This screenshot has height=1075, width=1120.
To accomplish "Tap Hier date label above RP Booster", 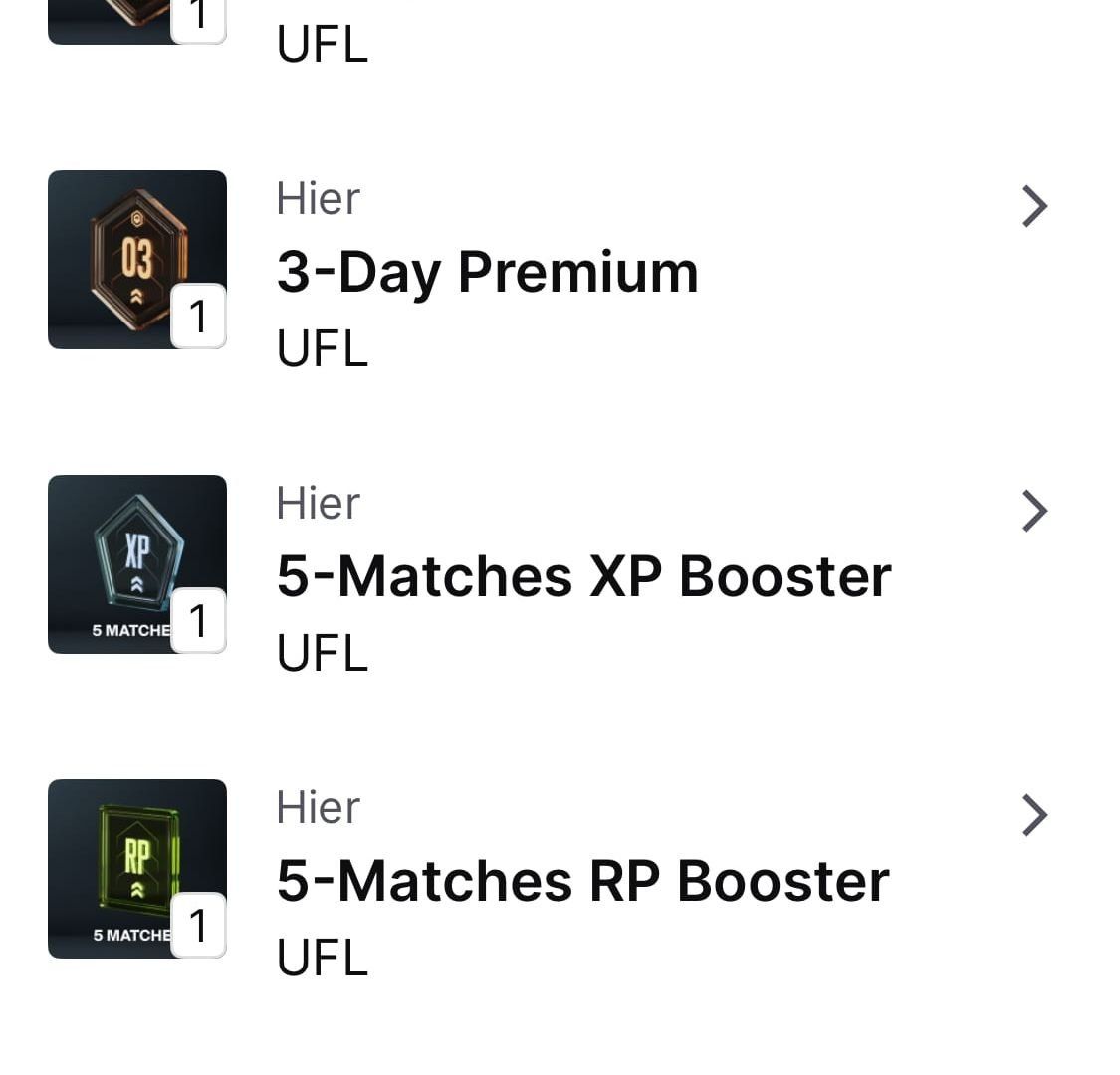I will [x=319, y=807].
